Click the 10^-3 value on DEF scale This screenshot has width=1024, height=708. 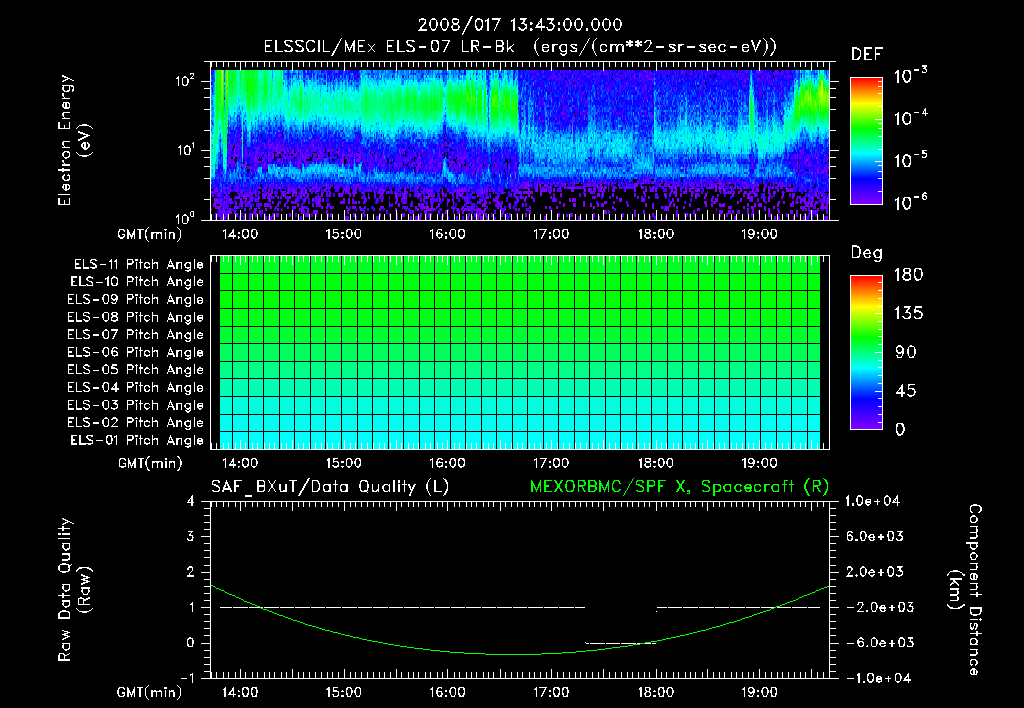(x=910, y=76)
